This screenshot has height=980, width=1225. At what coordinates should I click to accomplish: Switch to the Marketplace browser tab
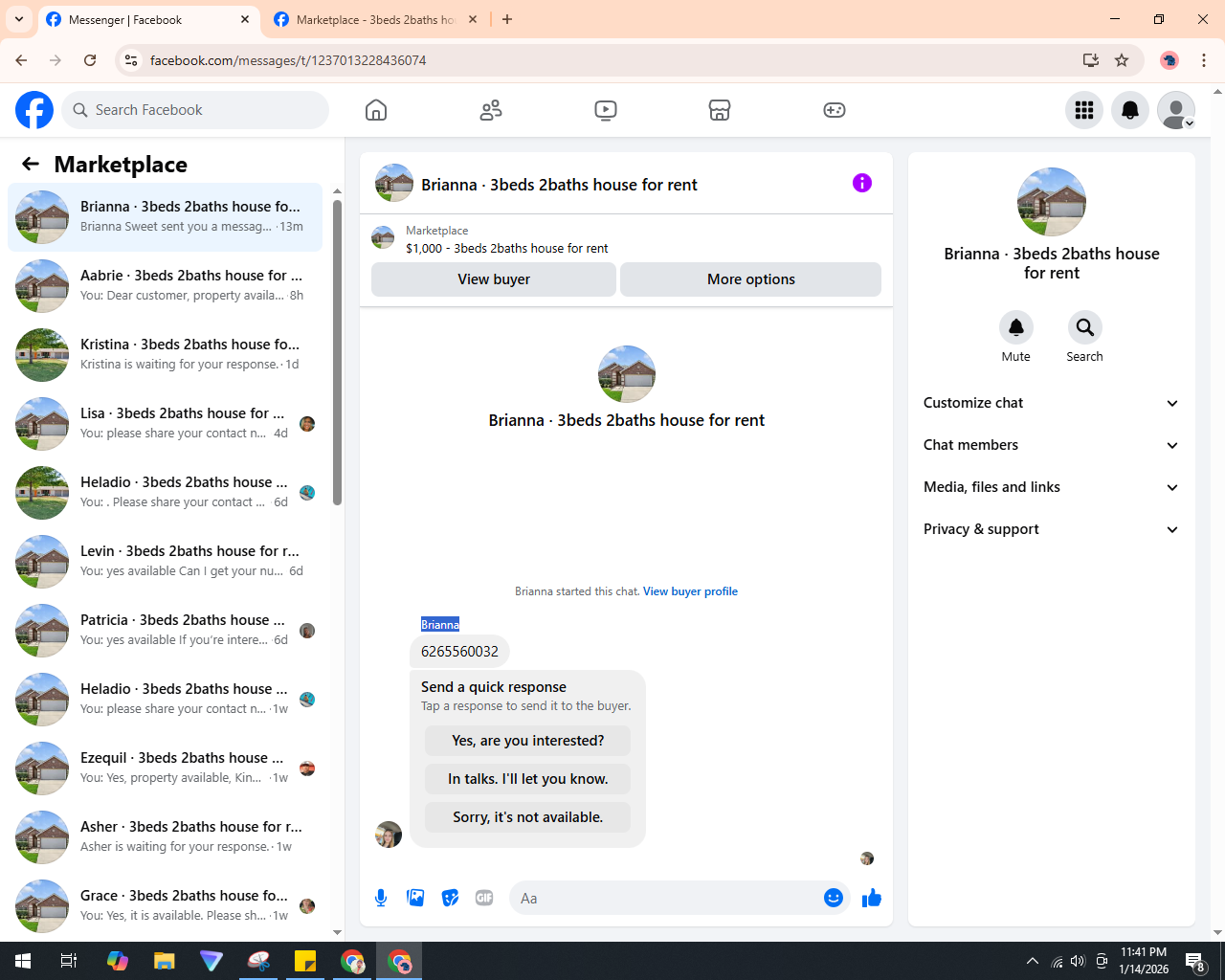tap(375, 19)
